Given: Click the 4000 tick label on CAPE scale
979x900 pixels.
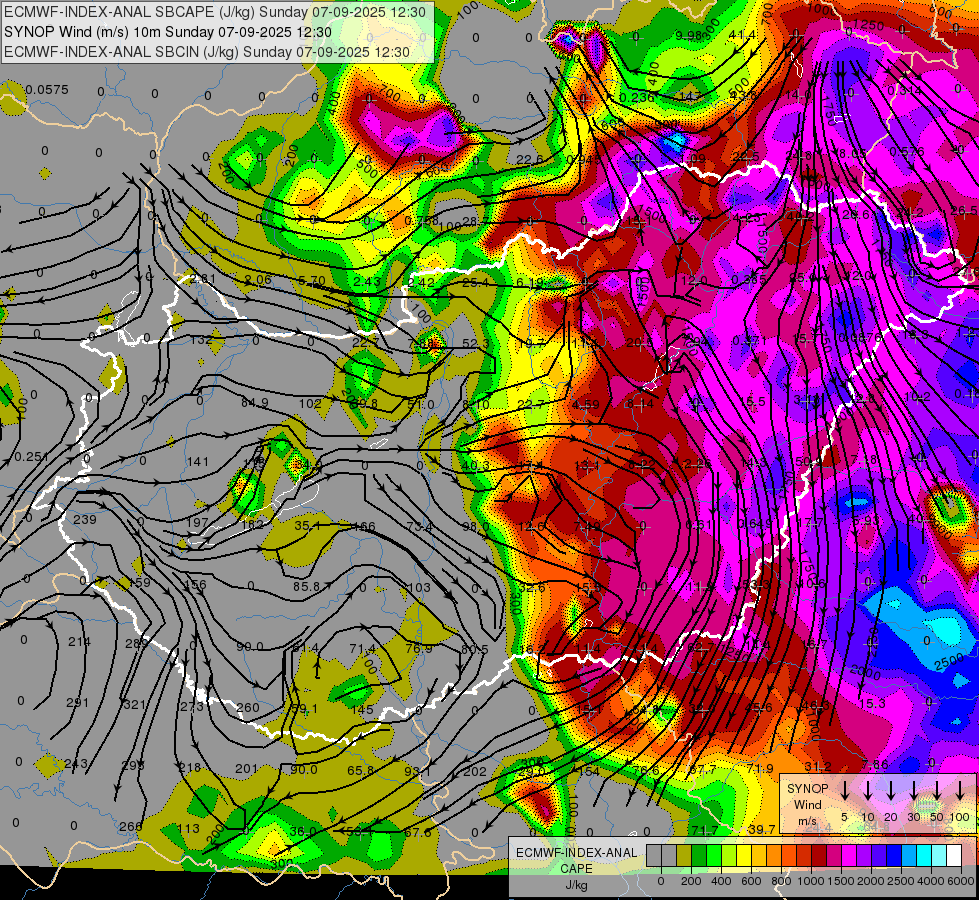Looking at the screenshot, I should (x=931, y=881).
